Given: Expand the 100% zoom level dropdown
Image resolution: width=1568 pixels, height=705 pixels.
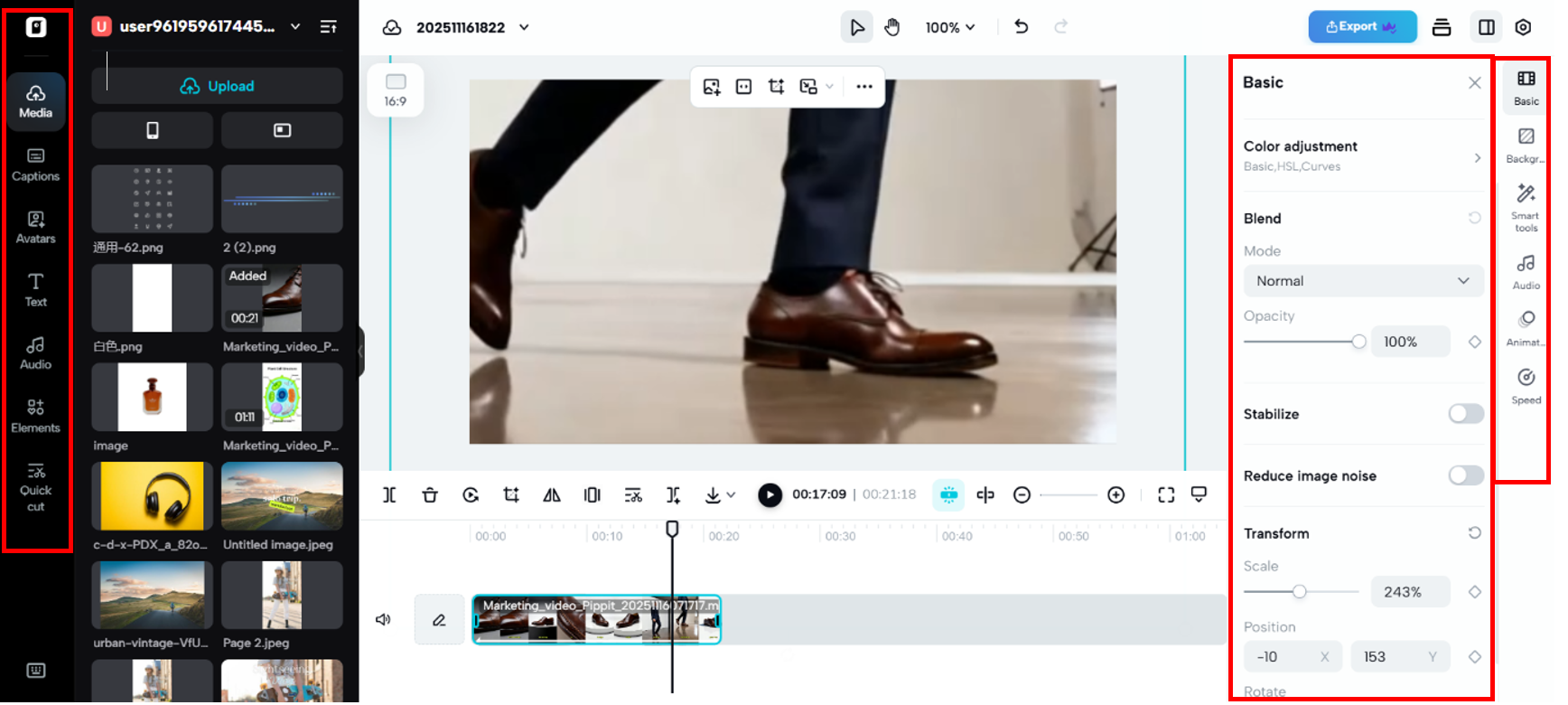Looking at the screenshot, I should pos(950,27).
